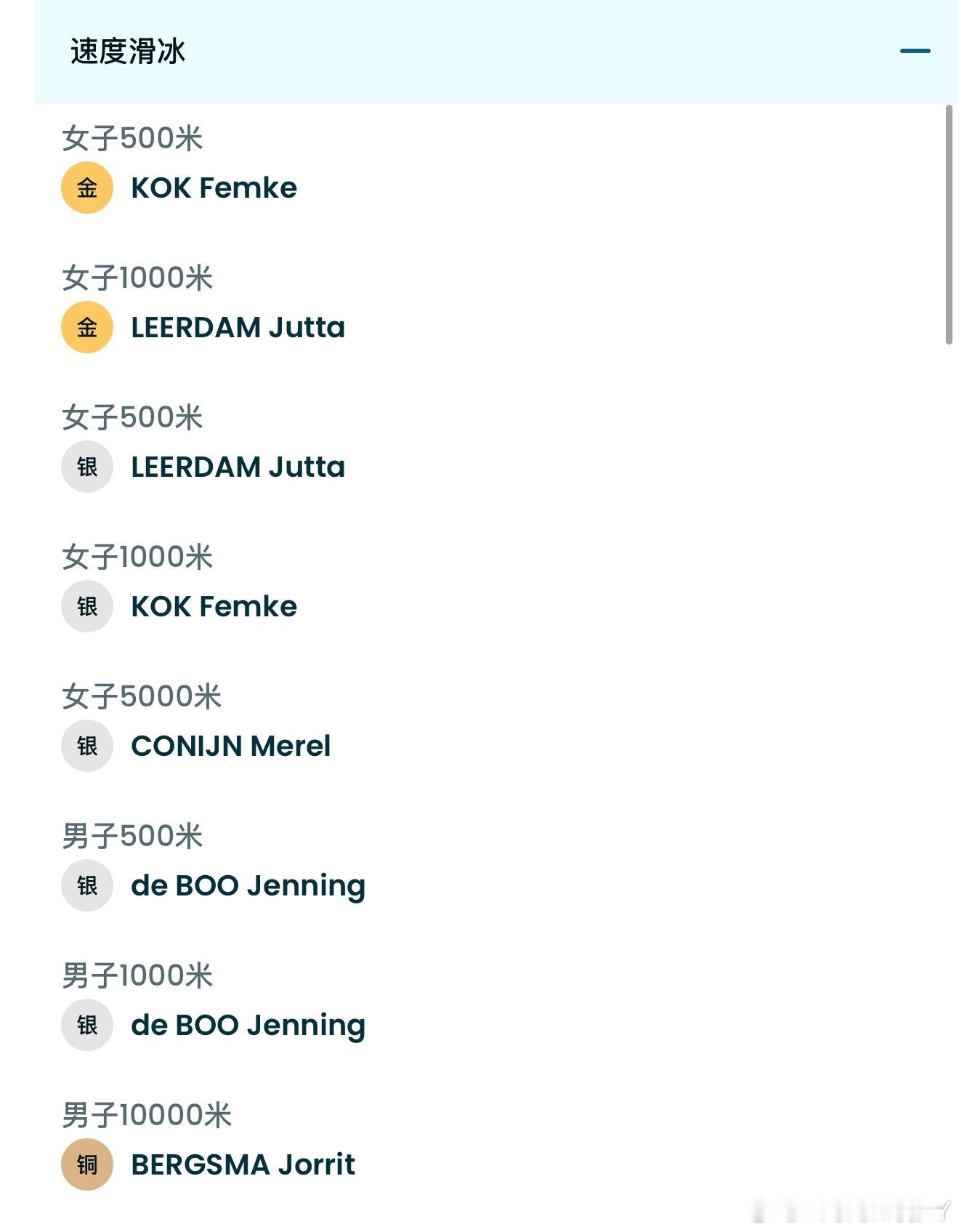Click the 女子5000米 event label
Image resolution: width=959 pixels, height=1232 pixels.
click(x=142, y=696)
